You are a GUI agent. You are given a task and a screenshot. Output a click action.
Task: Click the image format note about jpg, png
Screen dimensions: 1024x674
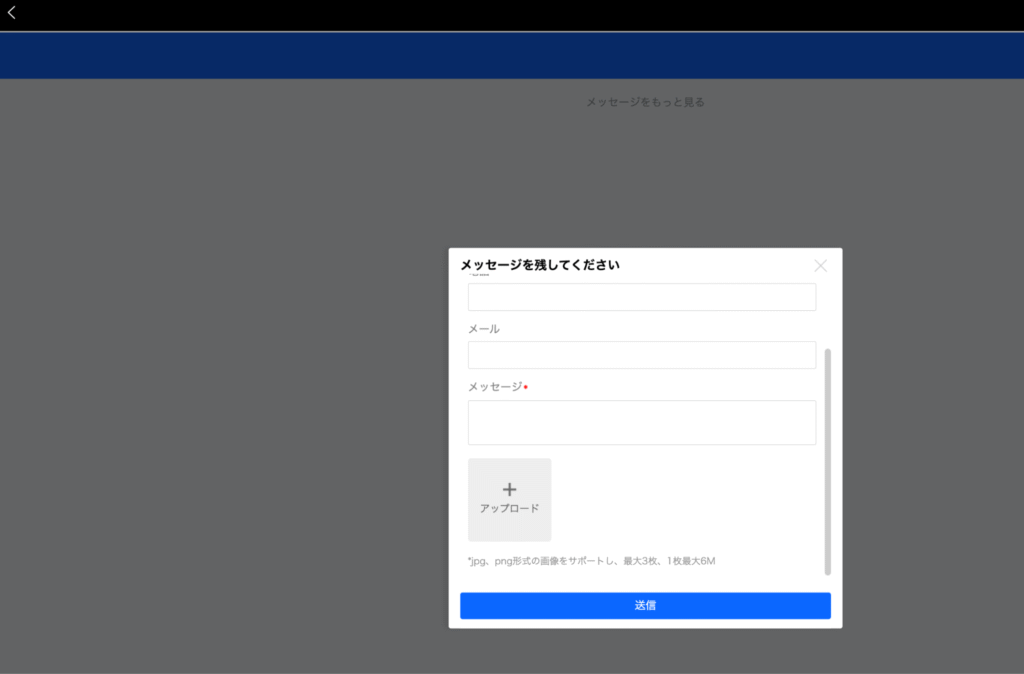592,561
